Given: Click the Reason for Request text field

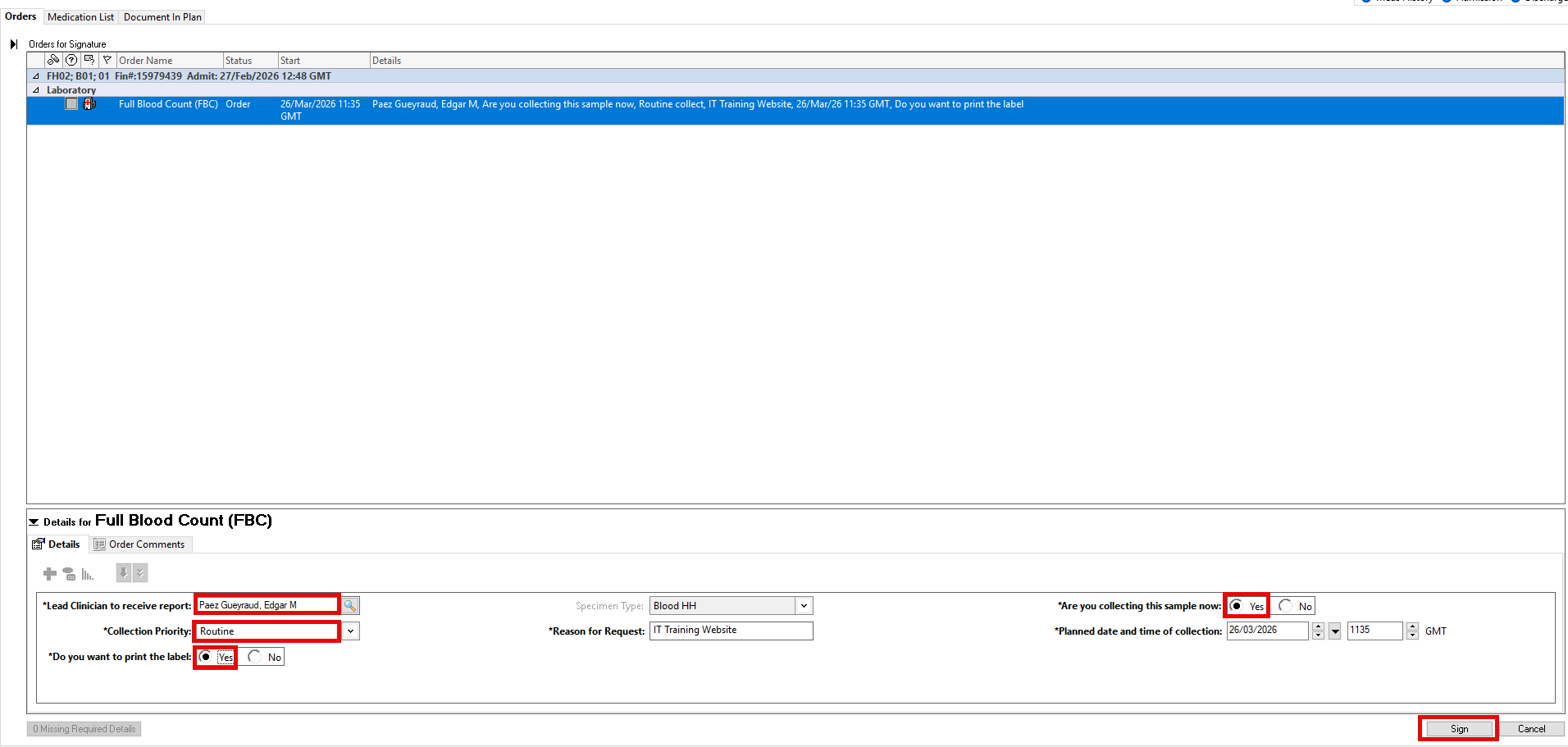Looking at the screenshot, I should [x=731, y=631].
